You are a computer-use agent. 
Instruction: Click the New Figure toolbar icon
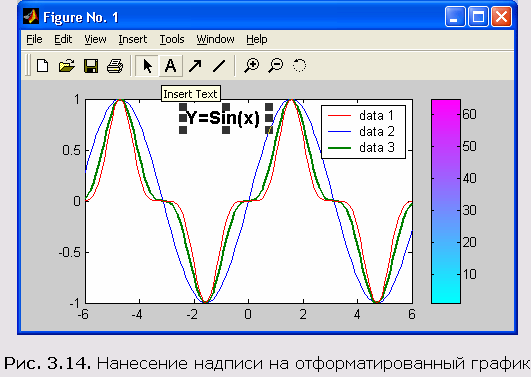pyautogui.click(x=42, y=65)
